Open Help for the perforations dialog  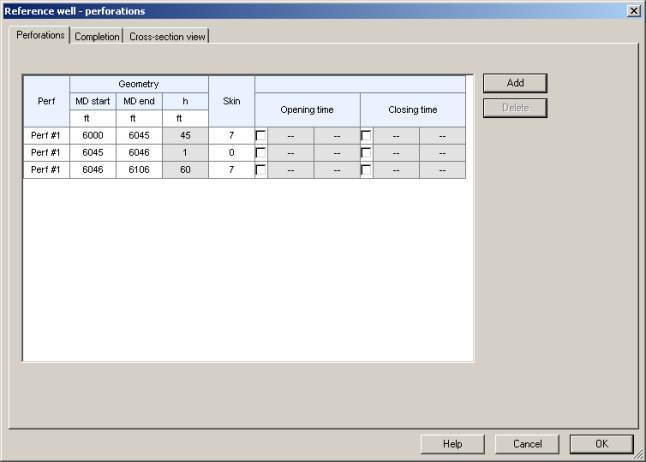(x=452, y=443)
